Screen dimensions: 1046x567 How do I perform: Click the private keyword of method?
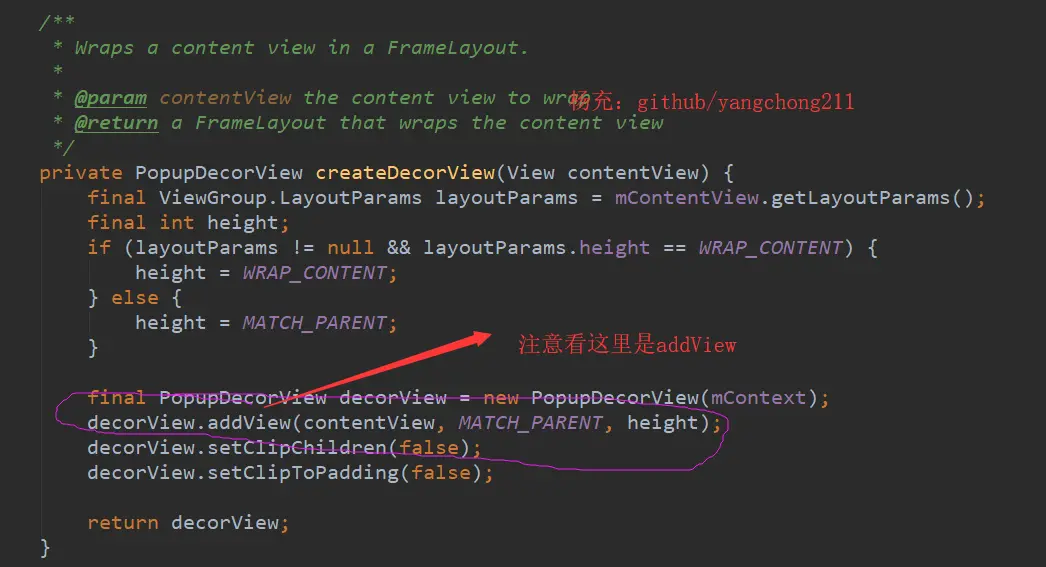click(81, 173)
